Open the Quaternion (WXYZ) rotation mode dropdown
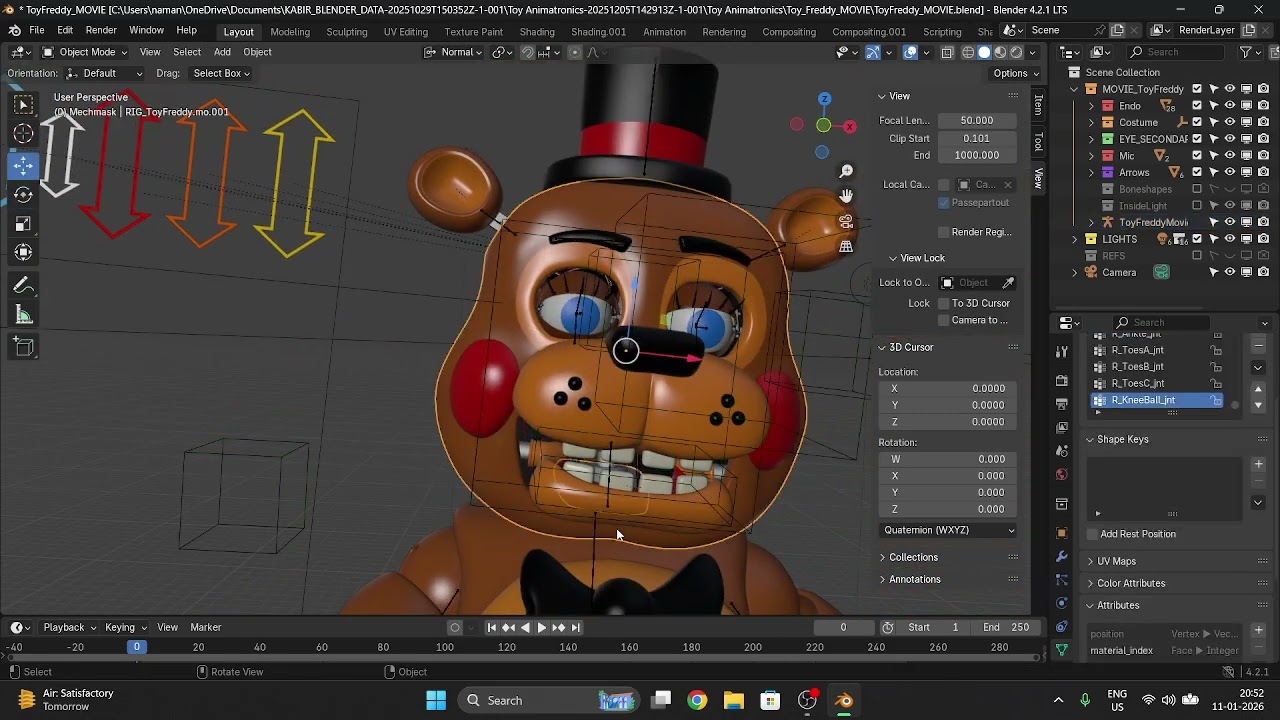This screenshot has height=720, width=1280. coord(949,530)
